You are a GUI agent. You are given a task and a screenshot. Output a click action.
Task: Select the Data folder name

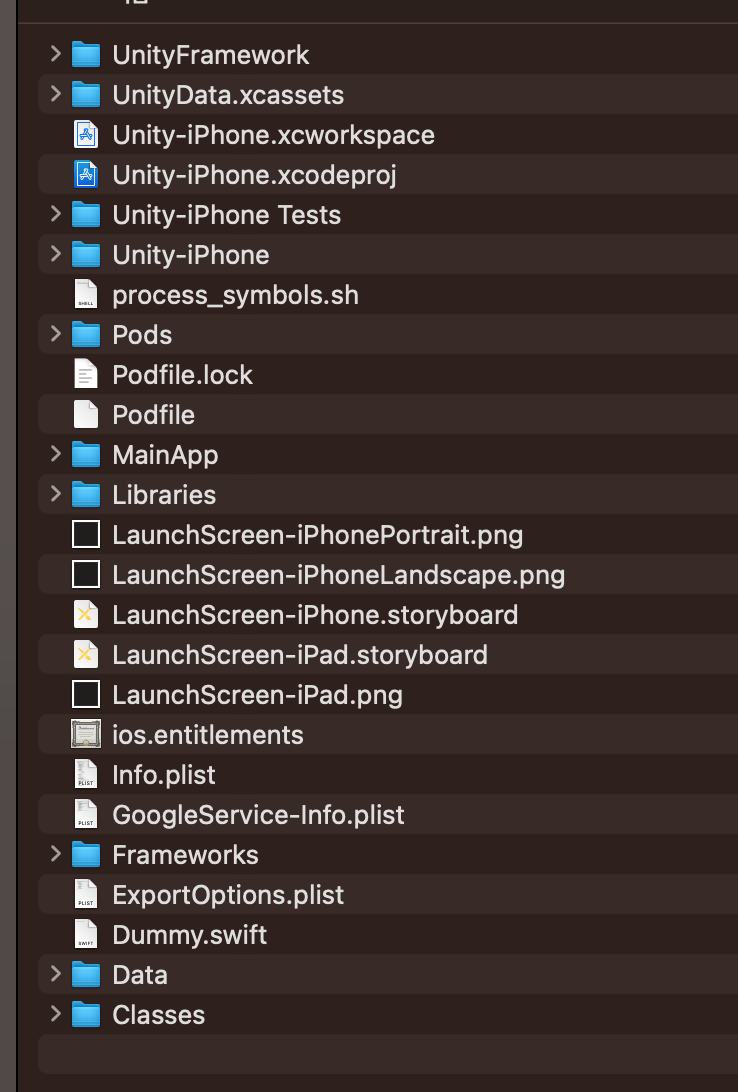pyautogui.click(x=140, y=975)
